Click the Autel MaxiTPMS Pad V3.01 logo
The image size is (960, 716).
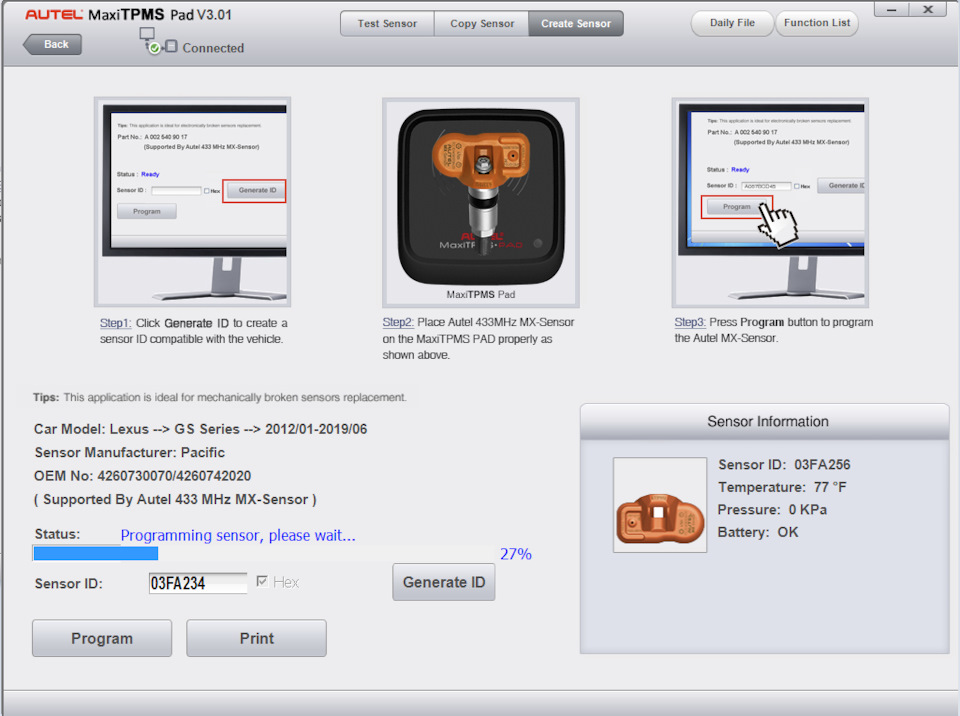pyautogui.click(x=129, y=15)
